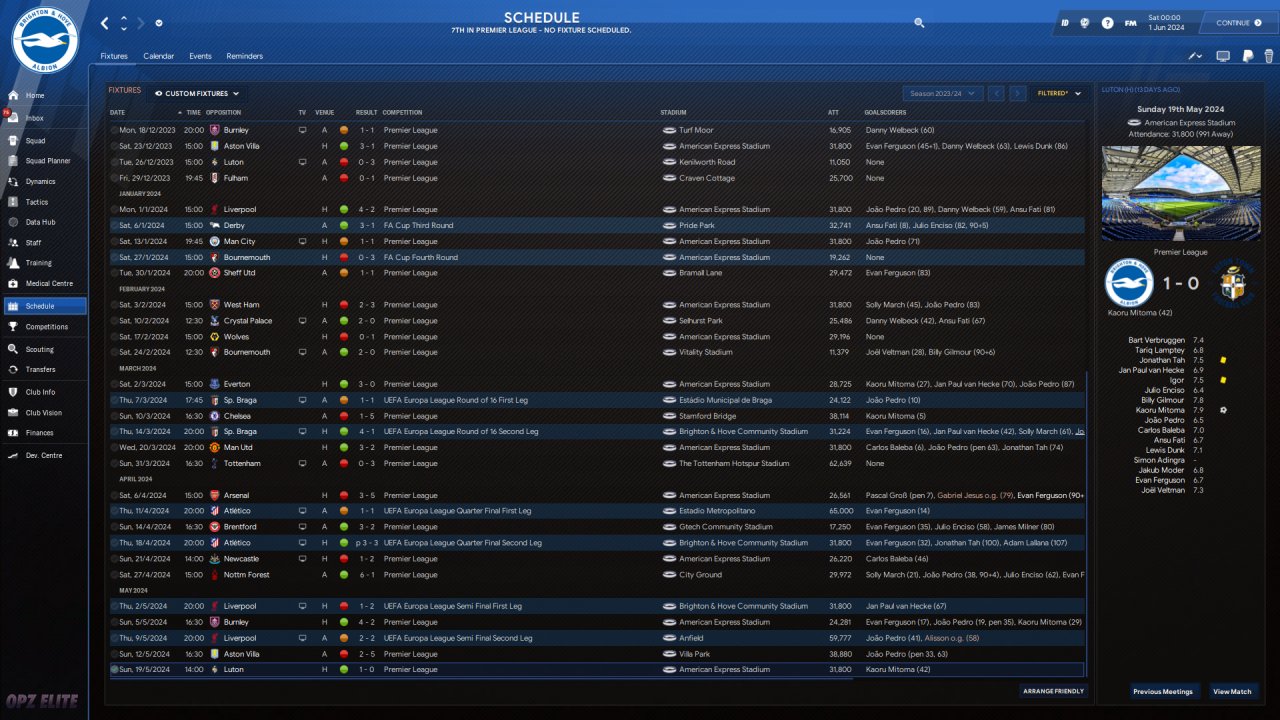Switch to the Fixtures tab
1280x720 pixels.
coord(114,56)
